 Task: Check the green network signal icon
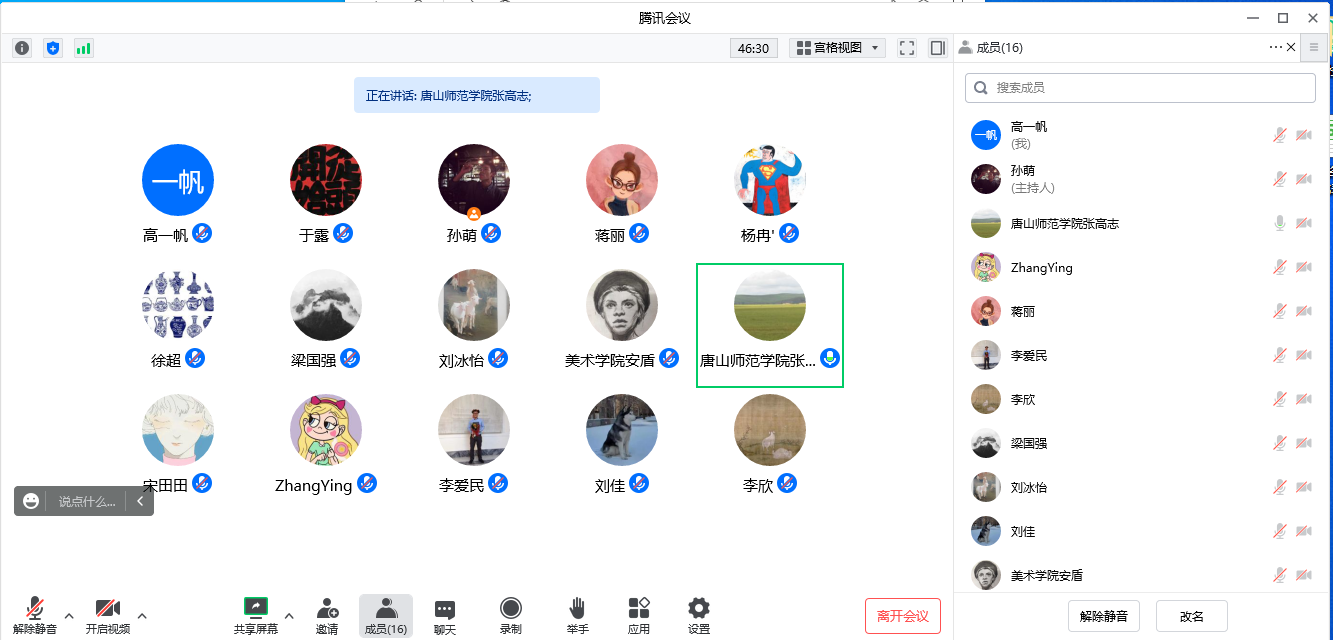tap(84, 48)
